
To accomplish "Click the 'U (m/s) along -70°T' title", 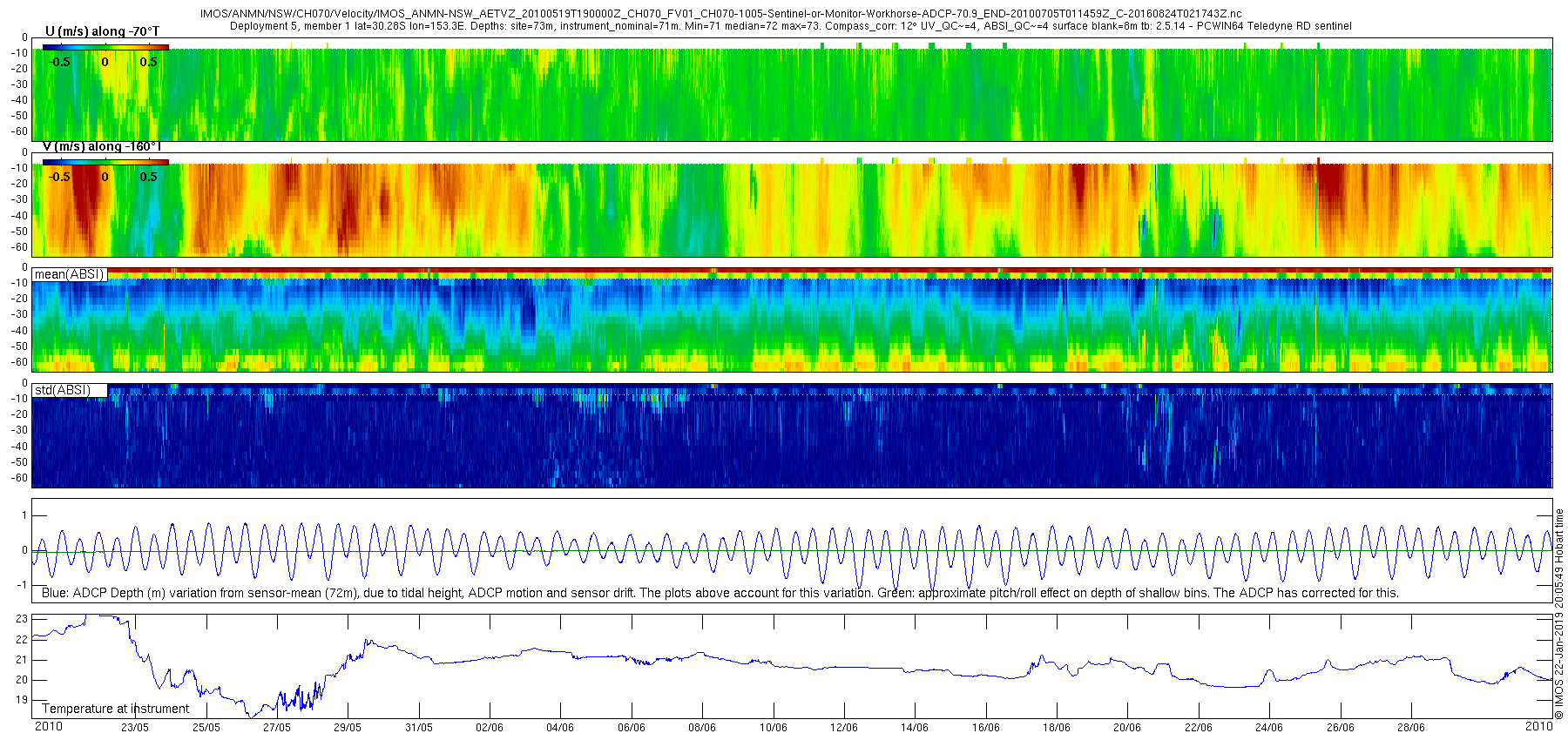I will point(102,31).
